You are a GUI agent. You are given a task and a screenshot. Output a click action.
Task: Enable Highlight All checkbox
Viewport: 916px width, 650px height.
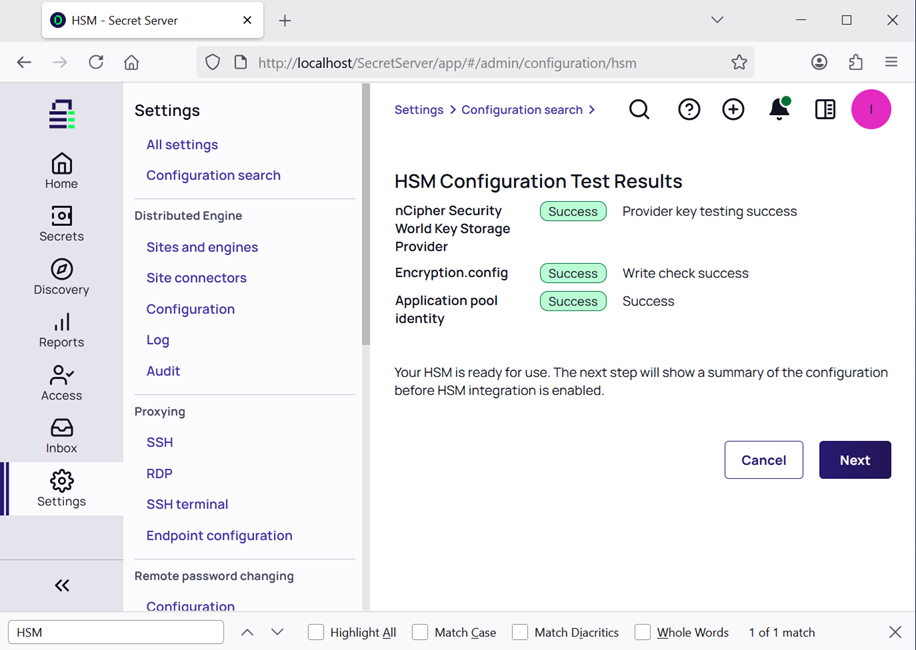click(x=315, y=632)
